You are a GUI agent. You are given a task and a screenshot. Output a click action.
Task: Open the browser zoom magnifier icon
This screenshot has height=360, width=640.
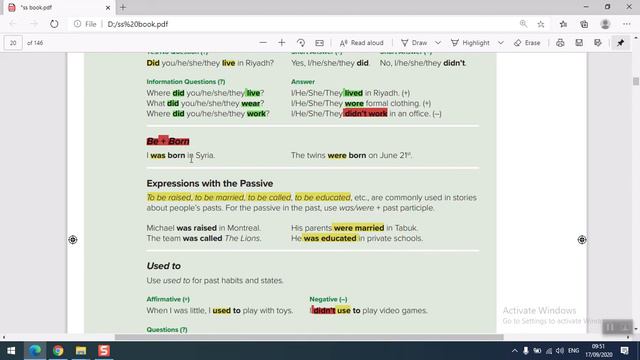[523, 24]
